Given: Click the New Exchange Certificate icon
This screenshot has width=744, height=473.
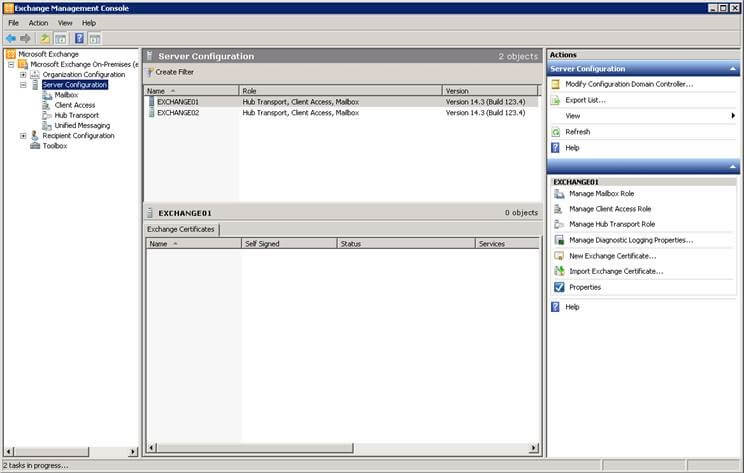Looking at the screenshot, I should click(x=559, y=256).
